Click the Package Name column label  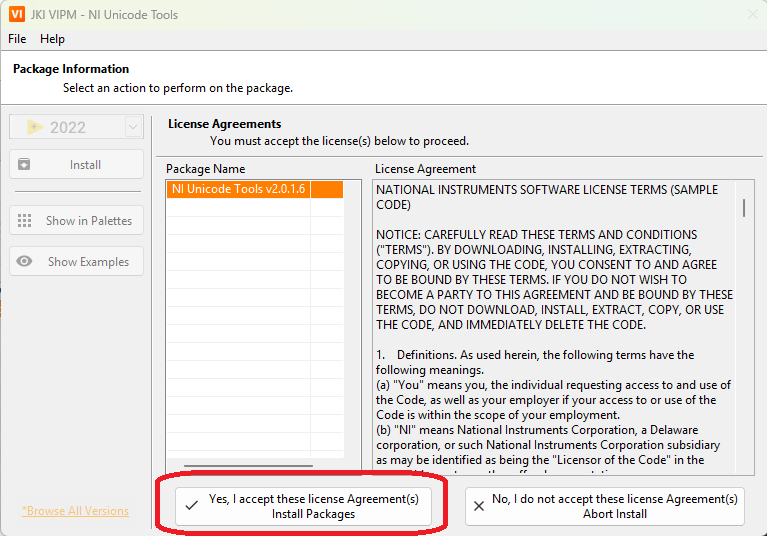205,169
